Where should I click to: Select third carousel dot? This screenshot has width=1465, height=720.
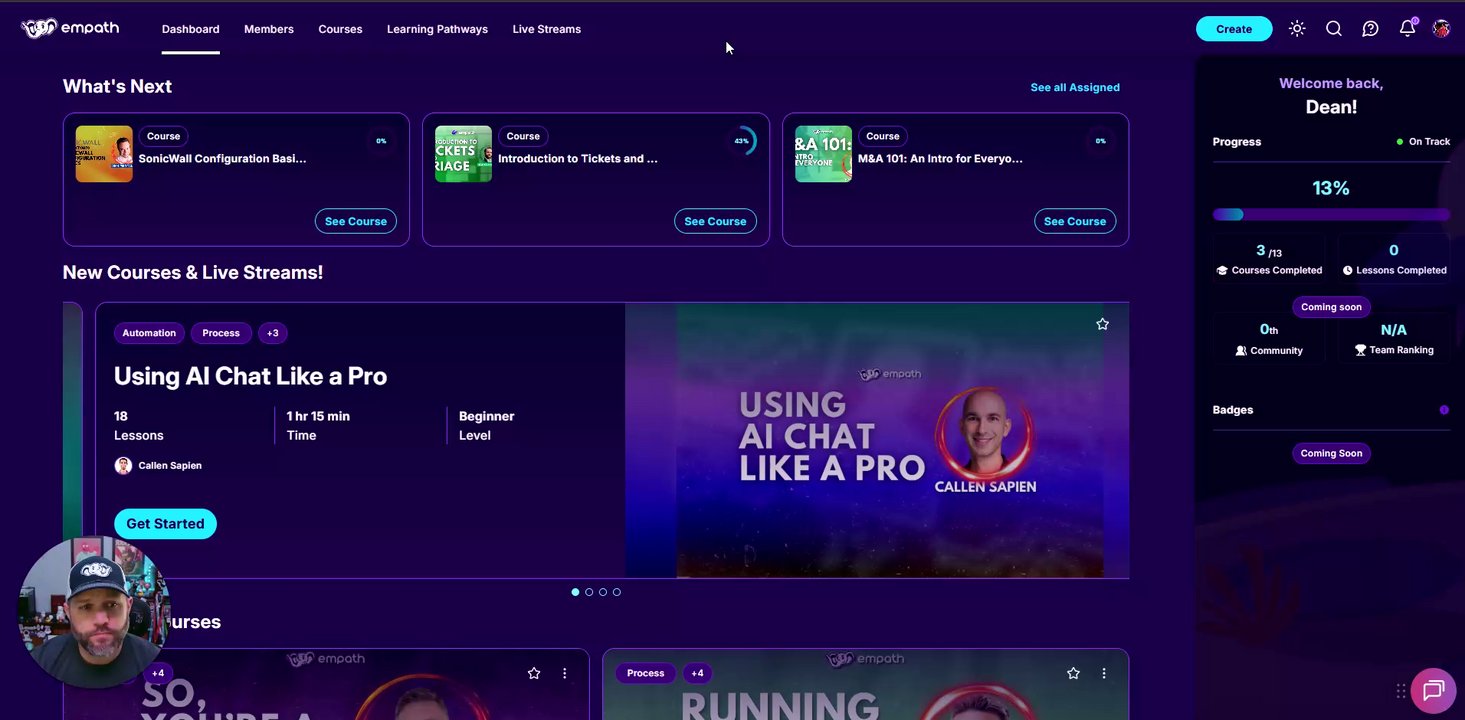(x=603, y=592)
